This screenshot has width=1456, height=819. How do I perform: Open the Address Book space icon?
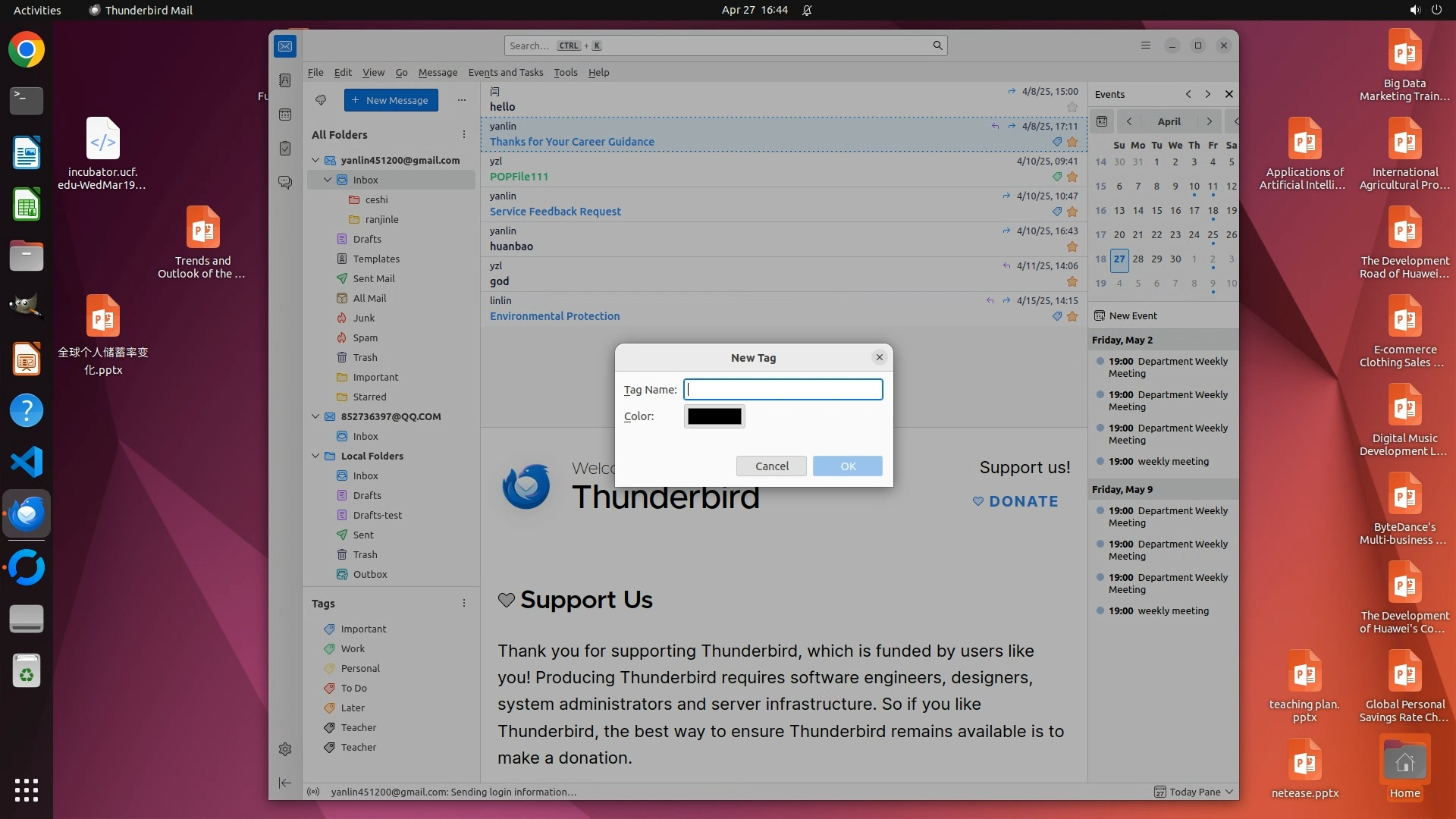click(285, 80)
